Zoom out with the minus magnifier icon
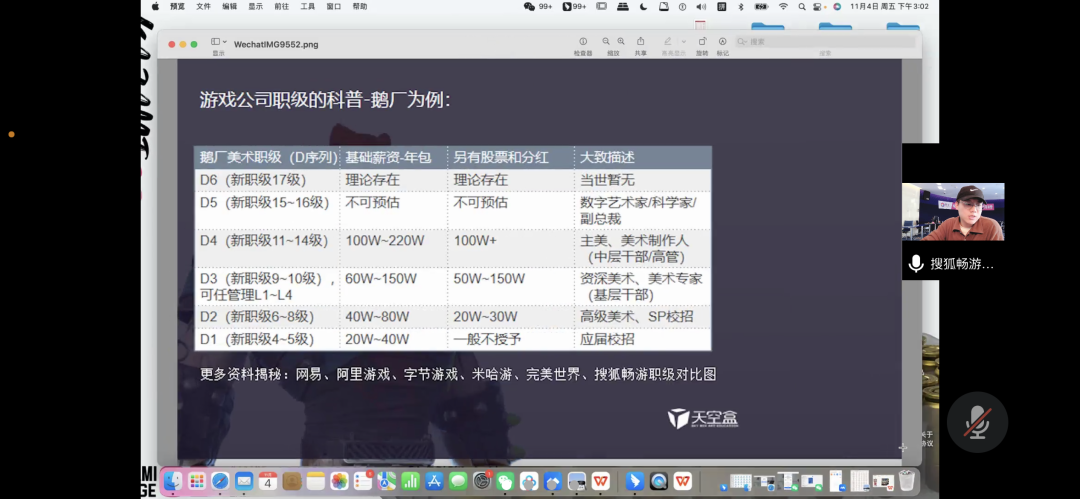 point(605,41)
